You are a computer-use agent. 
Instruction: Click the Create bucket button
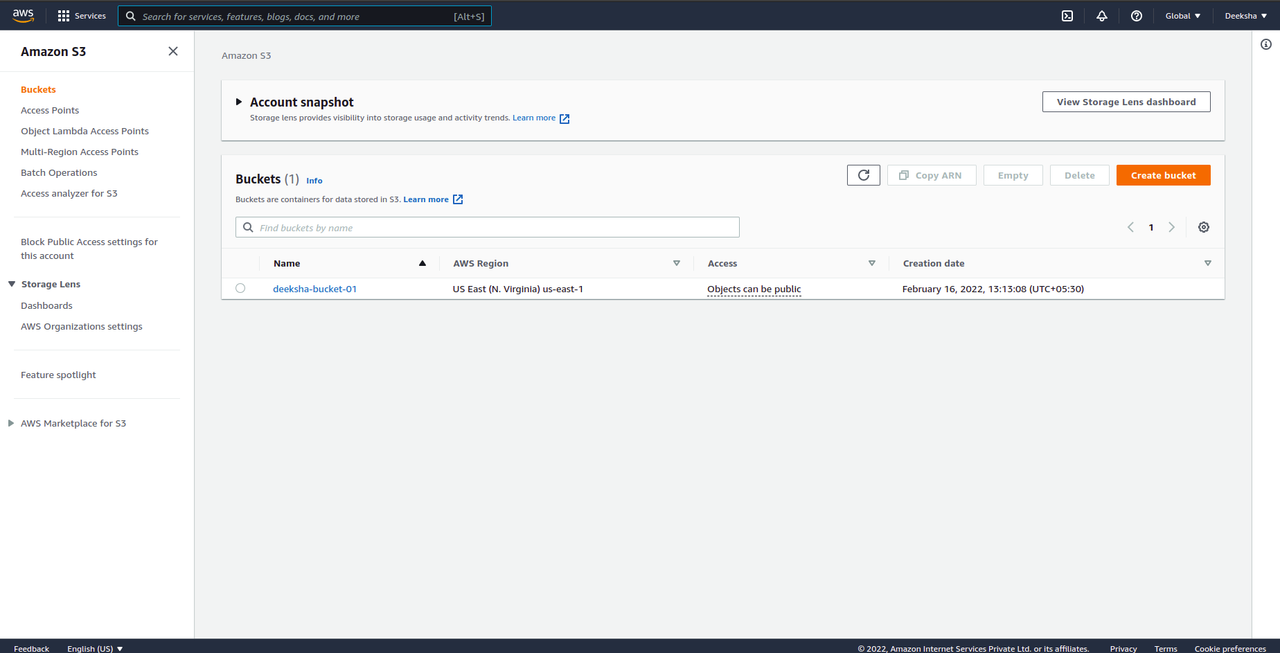1163,175
